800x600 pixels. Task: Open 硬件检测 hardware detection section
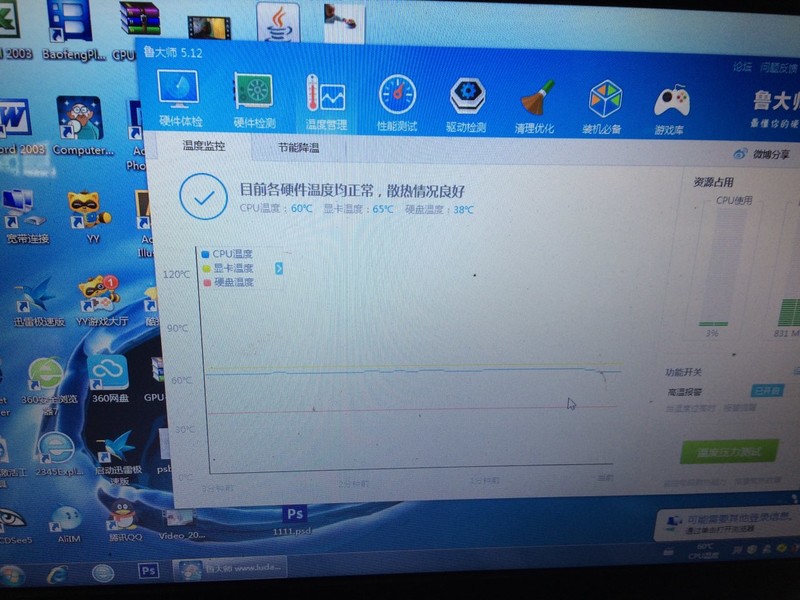coord(254,100)
